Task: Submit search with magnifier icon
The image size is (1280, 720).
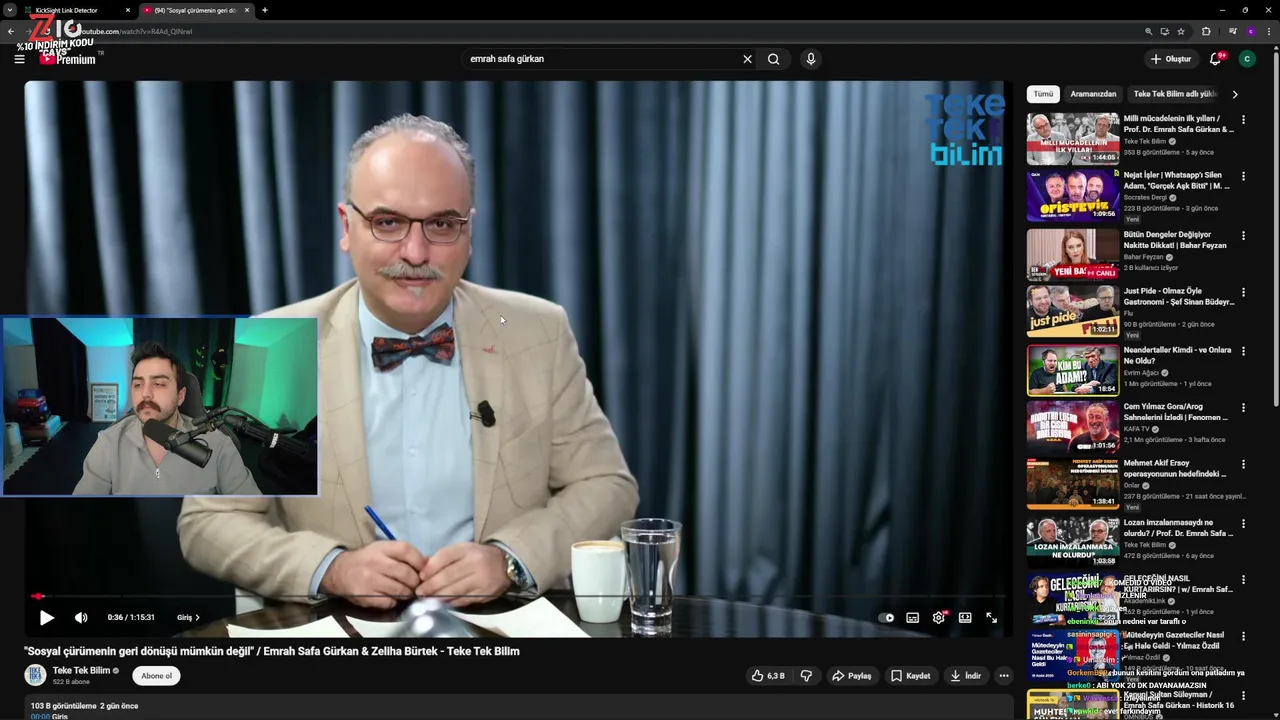Action: pyautogui.click(x=773, y=59)
